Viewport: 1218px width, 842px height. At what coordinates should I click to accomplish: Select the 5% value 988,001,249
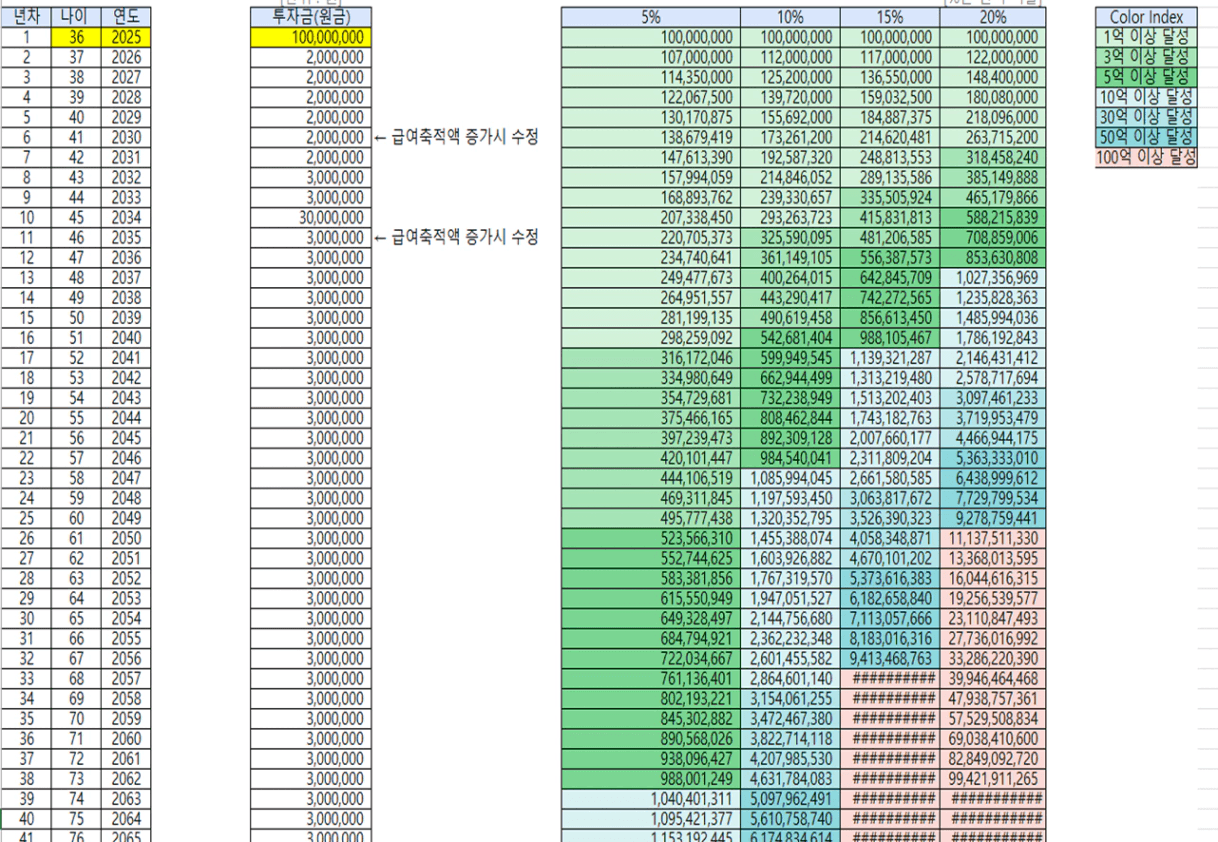click(x=650, y=778)
